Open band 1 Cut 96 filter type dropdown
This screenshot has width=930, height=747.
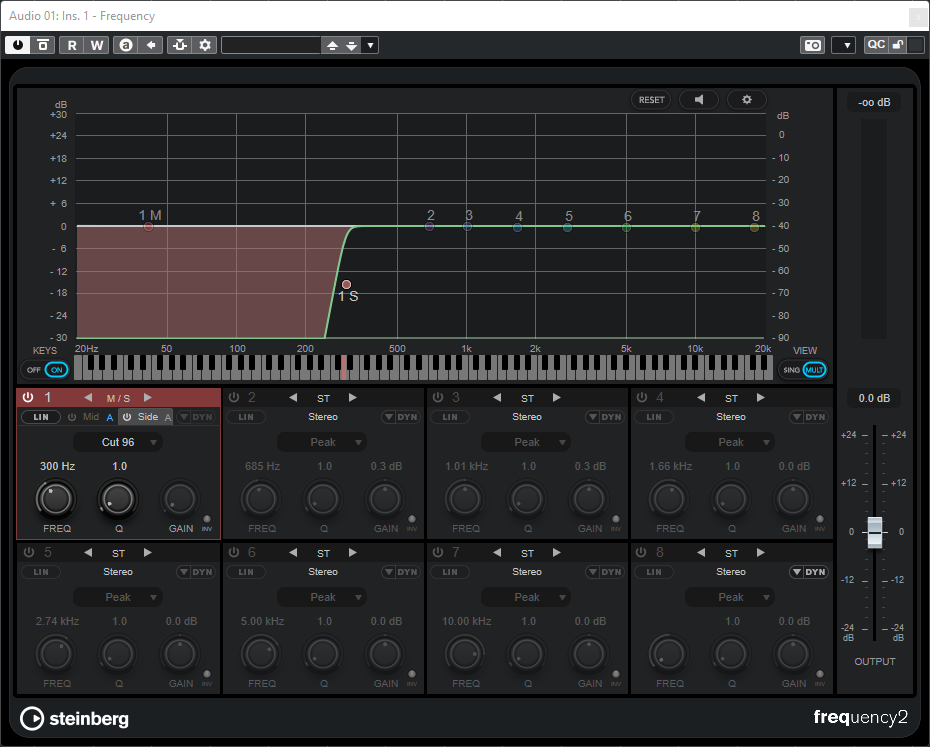pyautogui.click(x=118, y=442)
